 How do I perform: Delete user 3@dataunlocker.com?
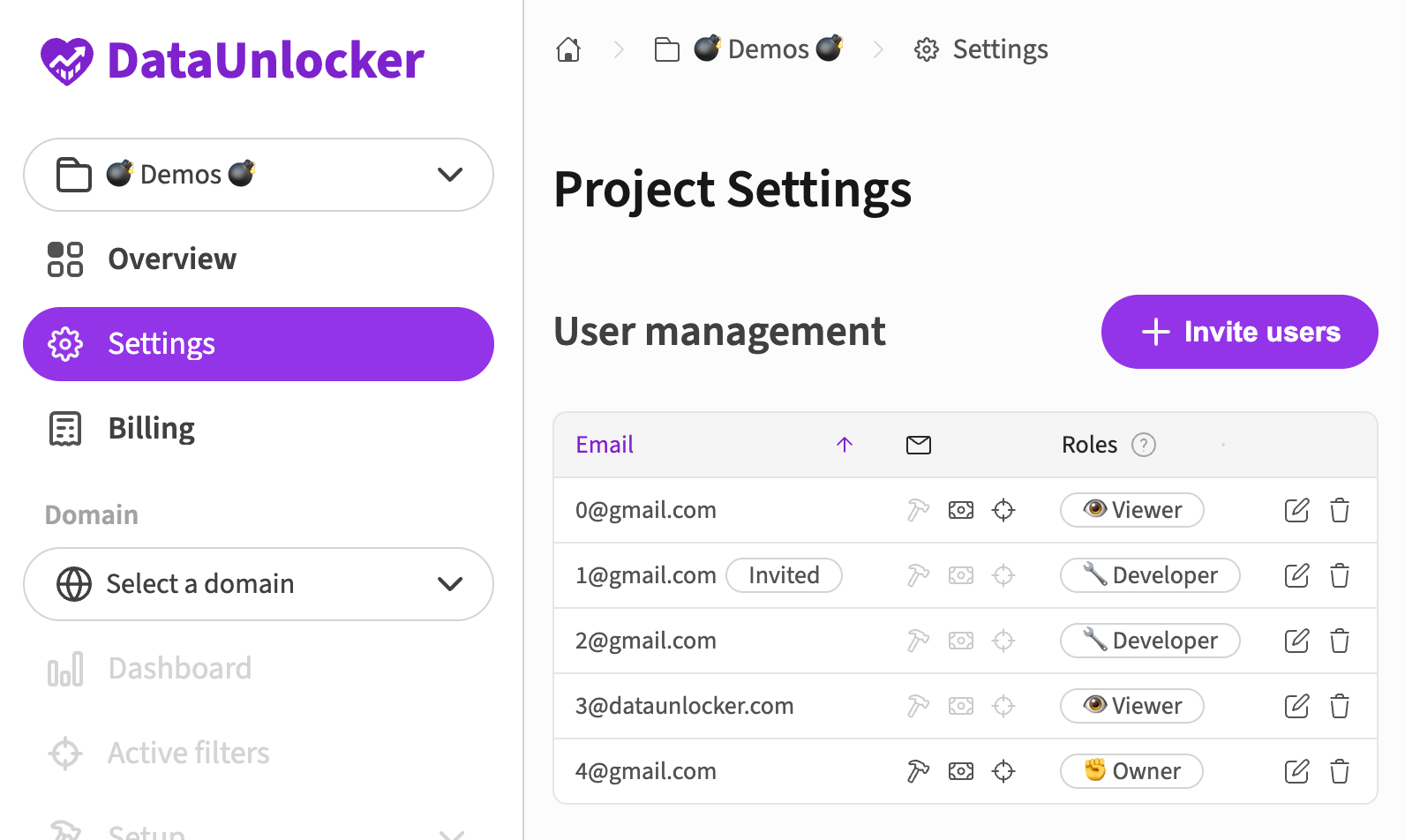(x=1340, y=706)
